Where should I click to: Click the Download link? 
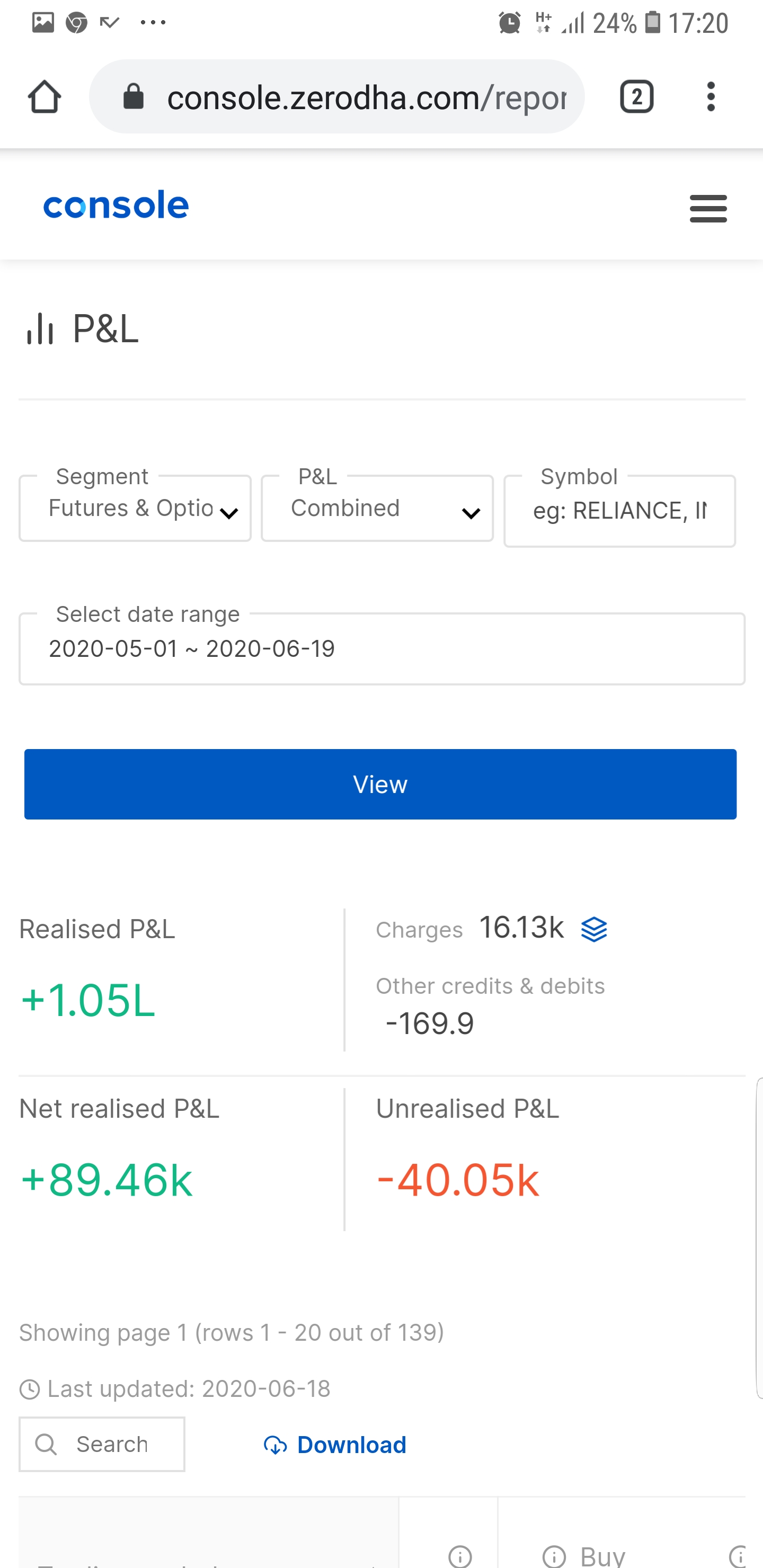coord(351,1445)
